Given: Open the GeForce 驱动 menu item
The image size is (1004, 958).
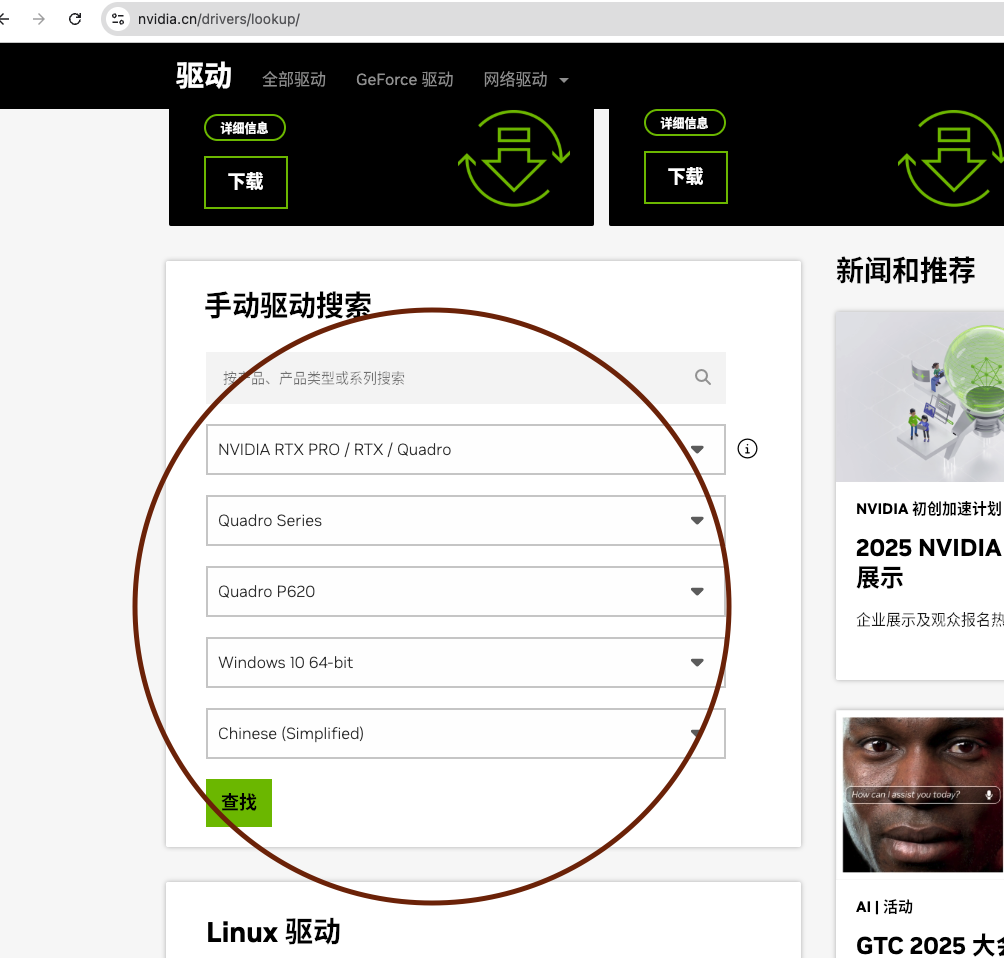Looking at the screenshot, I should (x=405, y=79).
